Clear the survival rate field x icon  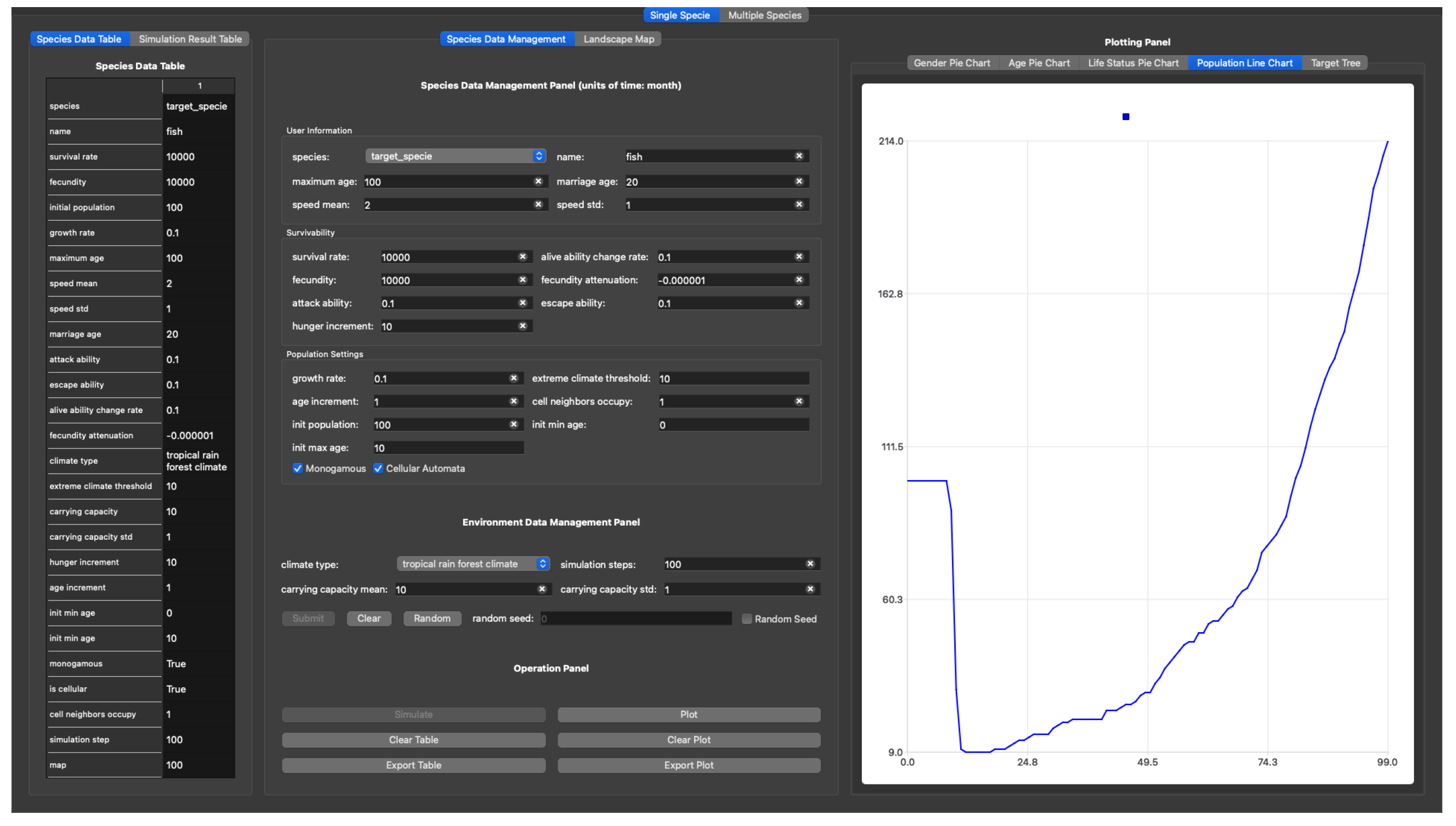pyautogui.click(x=523, y=257)
